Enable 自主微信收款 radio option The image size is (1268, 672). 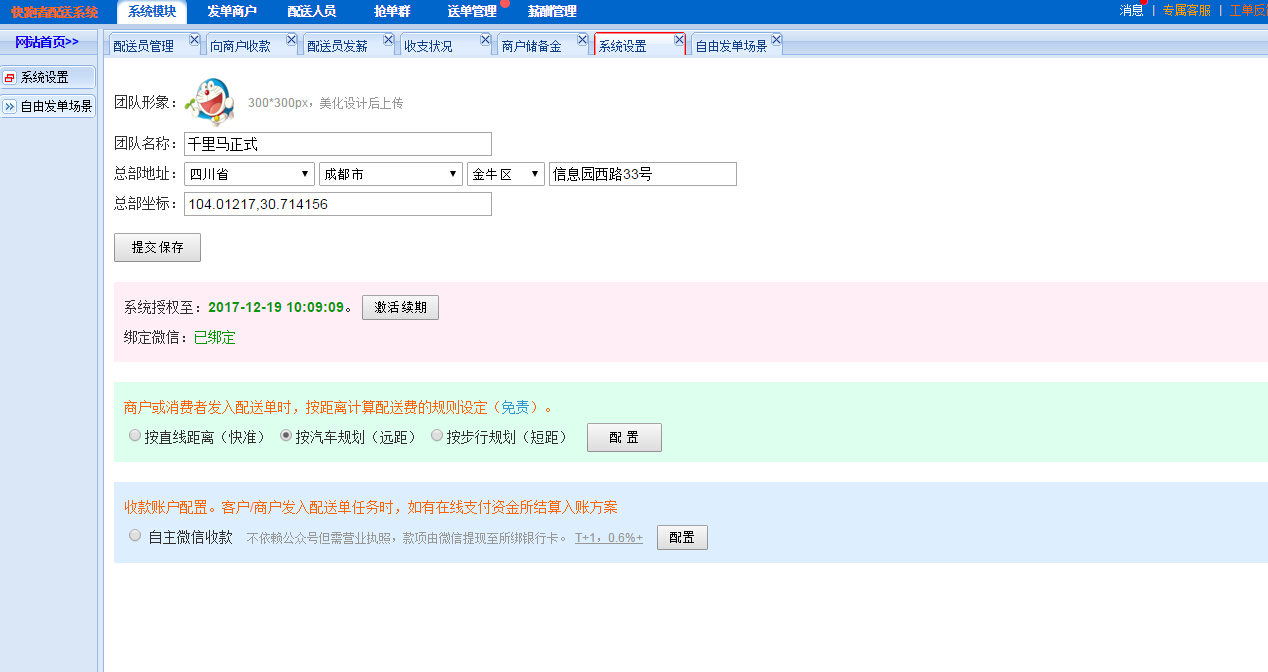(135, 536)
